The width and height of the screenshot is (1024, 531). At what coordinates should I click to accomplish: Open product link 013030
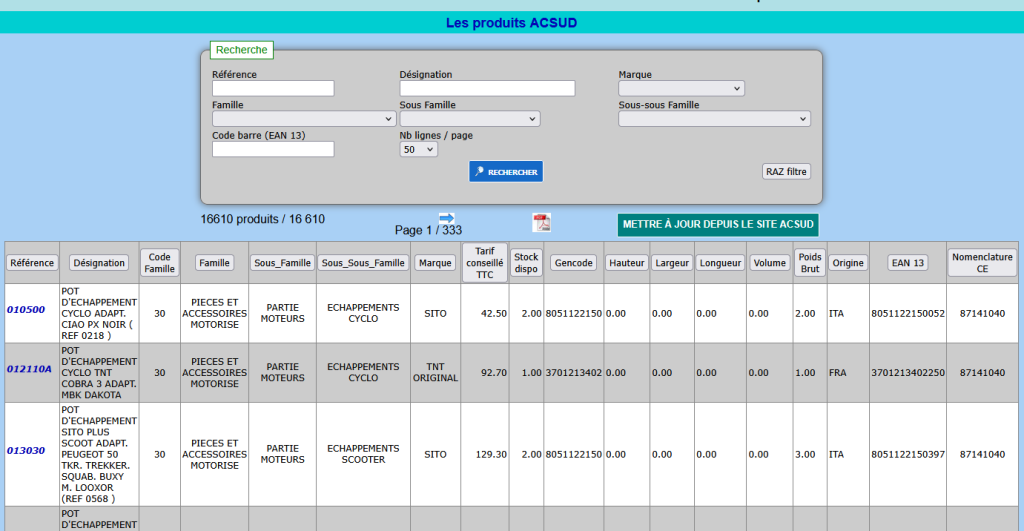pyautogui.click(x=26, y=450)
